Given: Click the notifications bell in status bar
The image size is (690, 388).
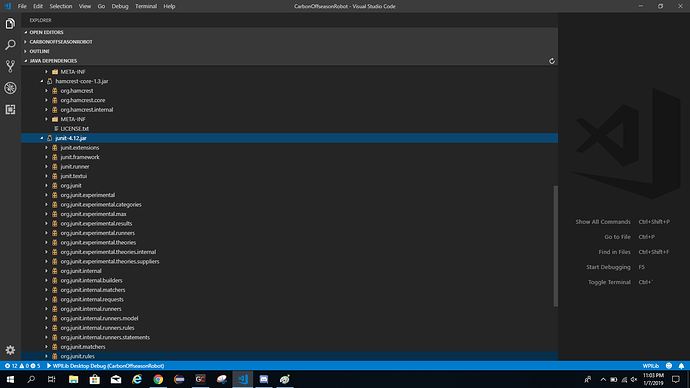Looking at the screenshot, I should pyautogui.click(x=681, y=366).
